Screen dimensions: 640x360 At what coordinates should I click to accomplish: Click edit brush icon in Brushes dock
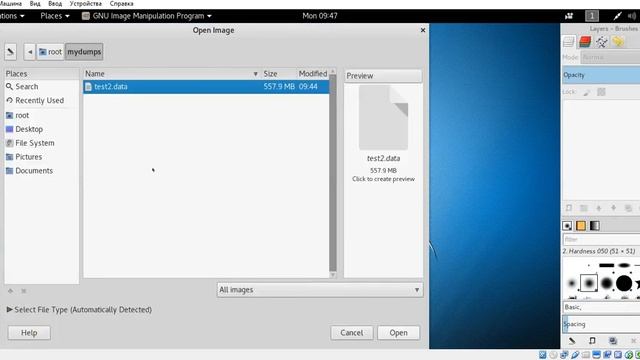572,341
